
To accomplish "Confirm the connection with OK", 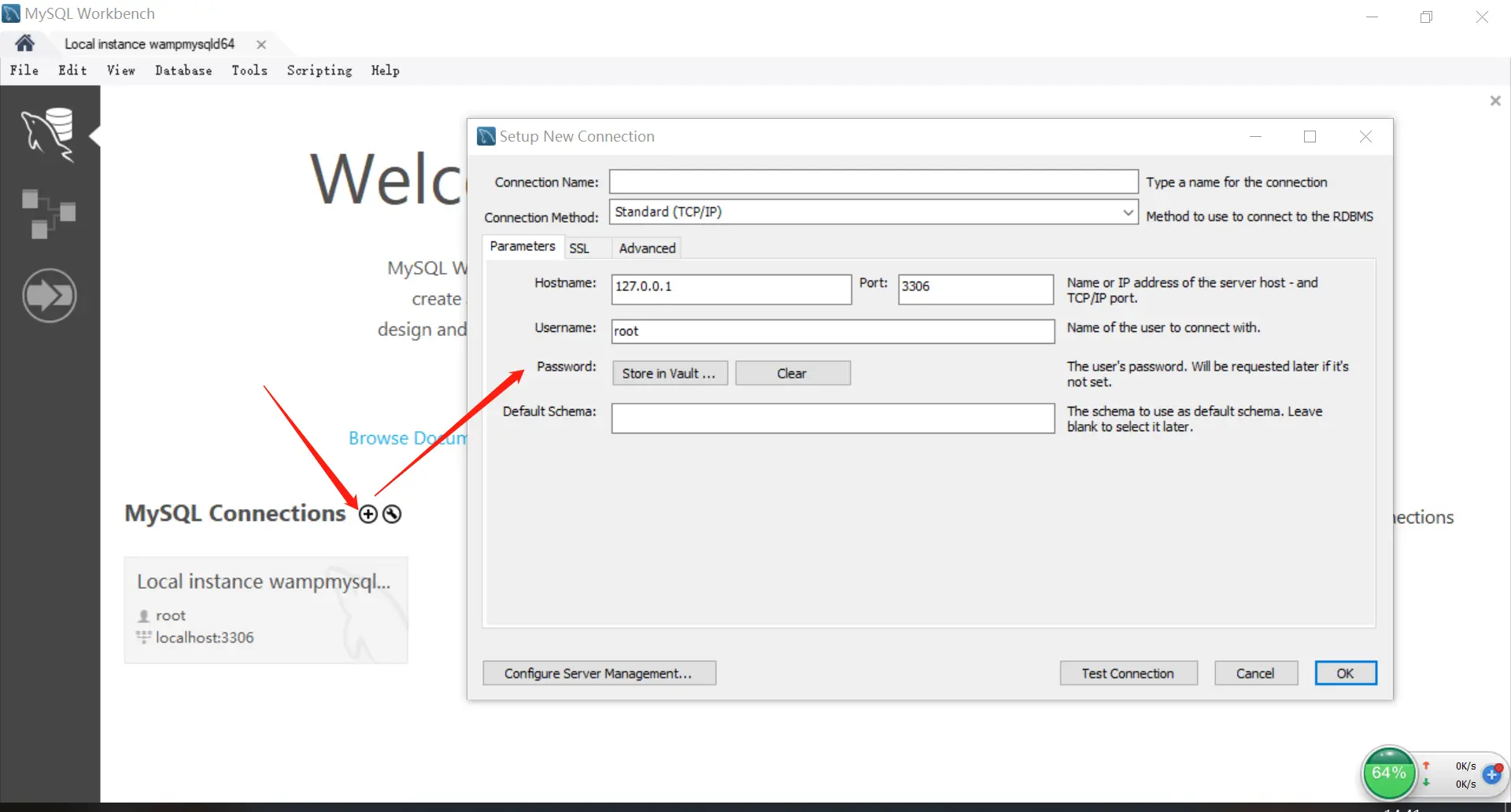I will 1346,673.
